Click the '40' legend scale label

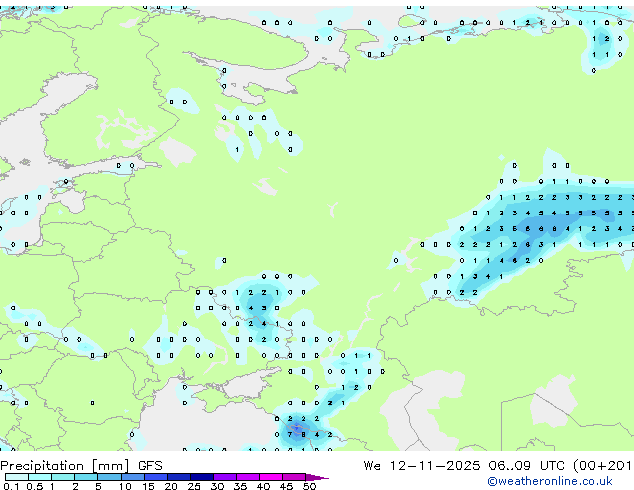(x=263, y=486)
